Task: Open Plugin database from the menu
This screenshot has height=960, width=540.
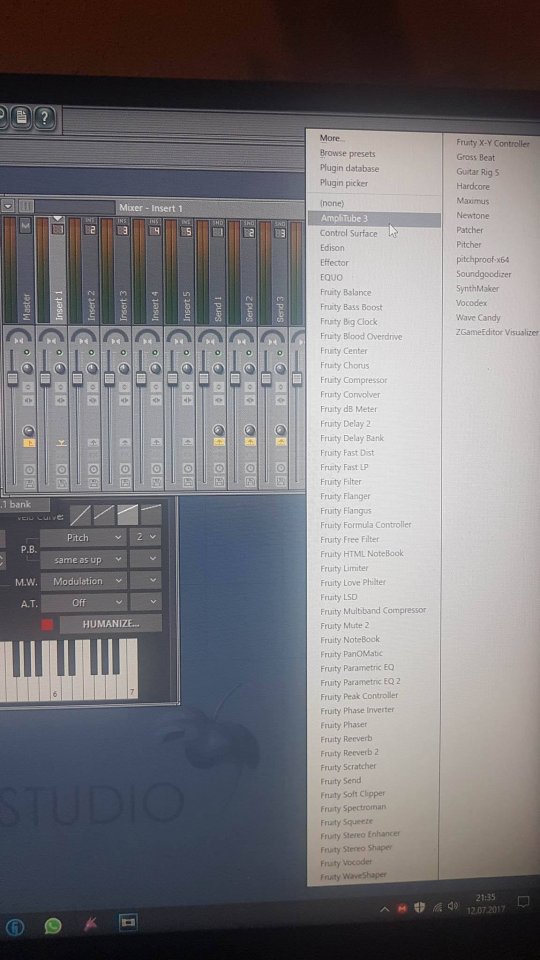Action: 349,168
